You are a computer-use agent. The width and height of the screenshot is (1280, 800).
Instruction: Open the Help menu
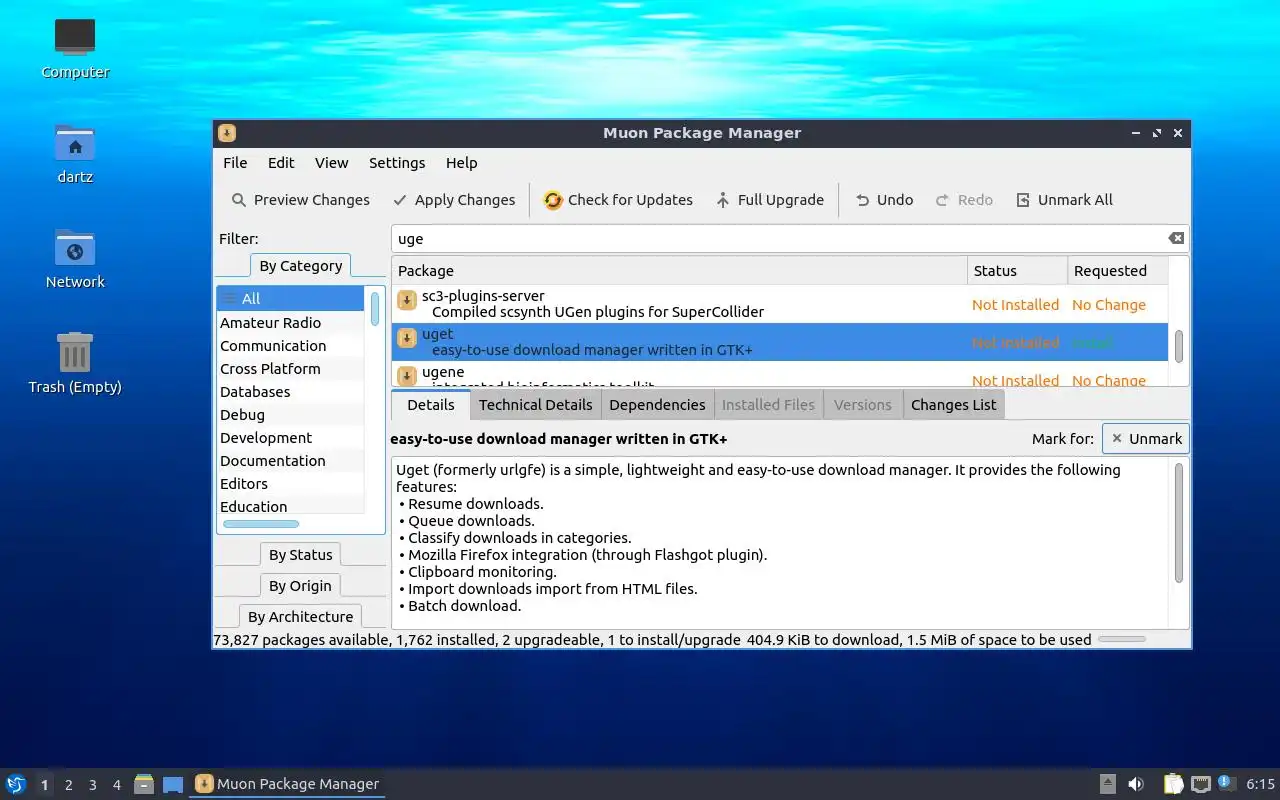462,163
